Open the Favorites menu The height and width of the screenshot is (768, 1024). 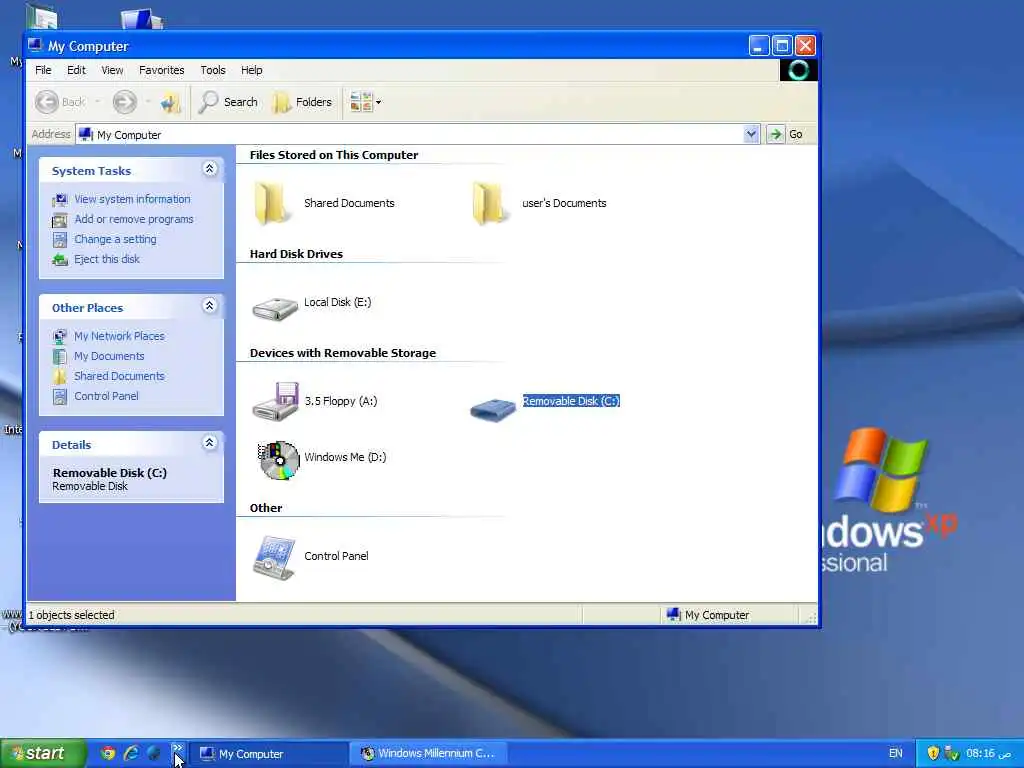coord(161,70)
